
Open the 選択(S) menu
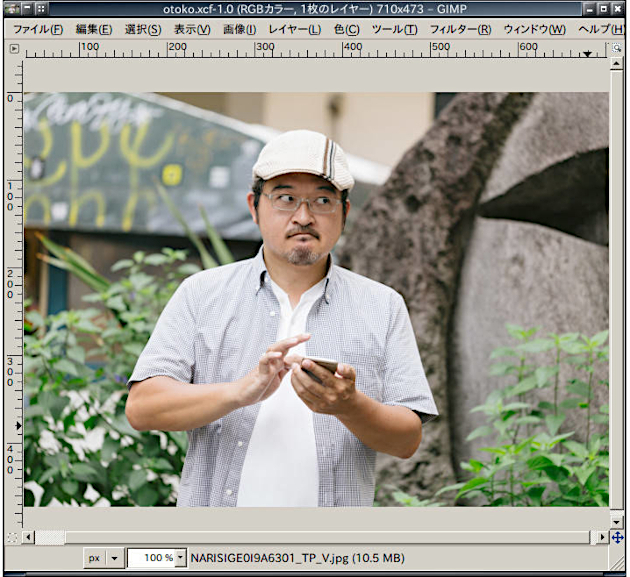143,29
